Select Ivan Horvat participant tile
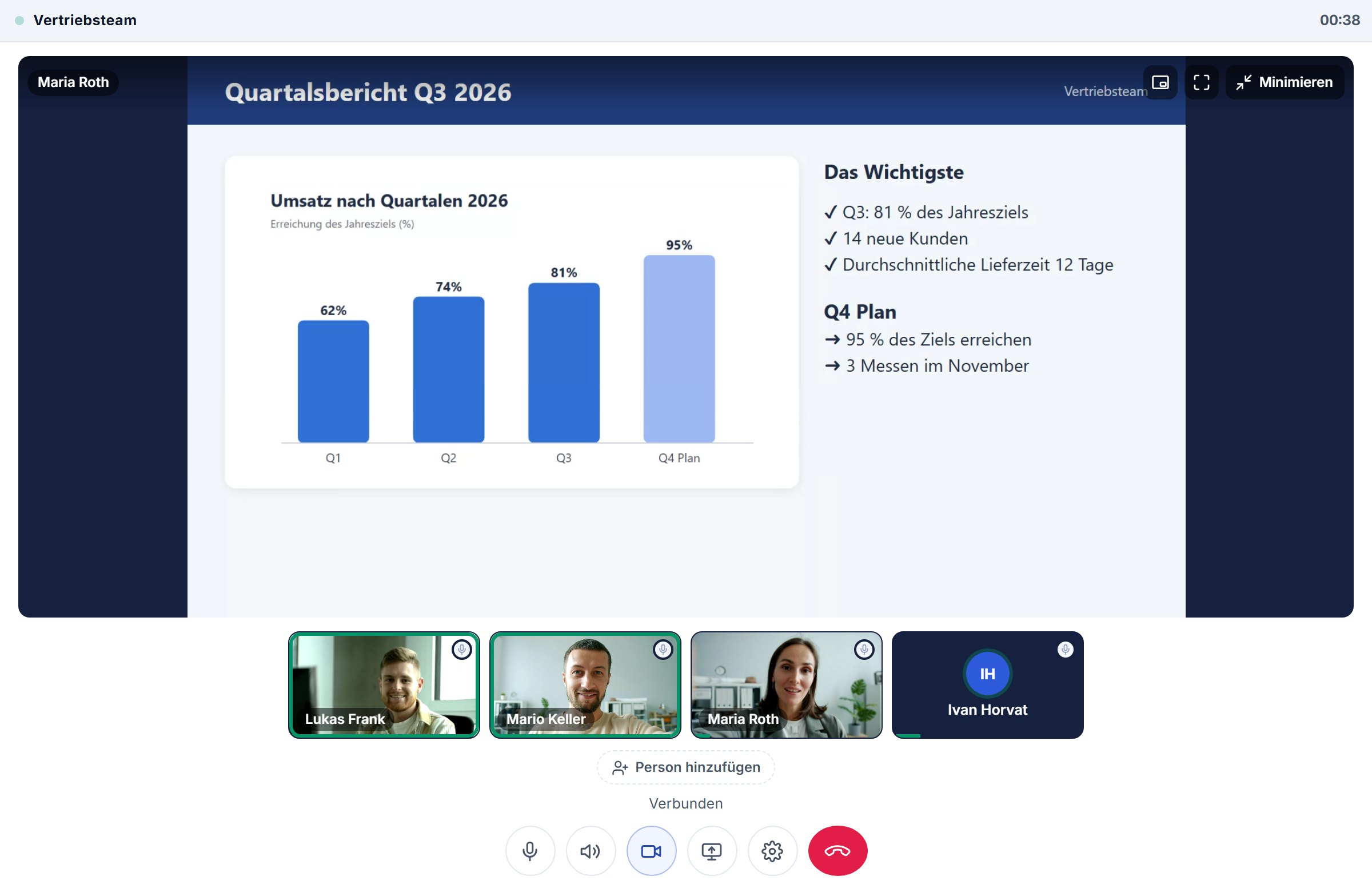 [987, 684]
